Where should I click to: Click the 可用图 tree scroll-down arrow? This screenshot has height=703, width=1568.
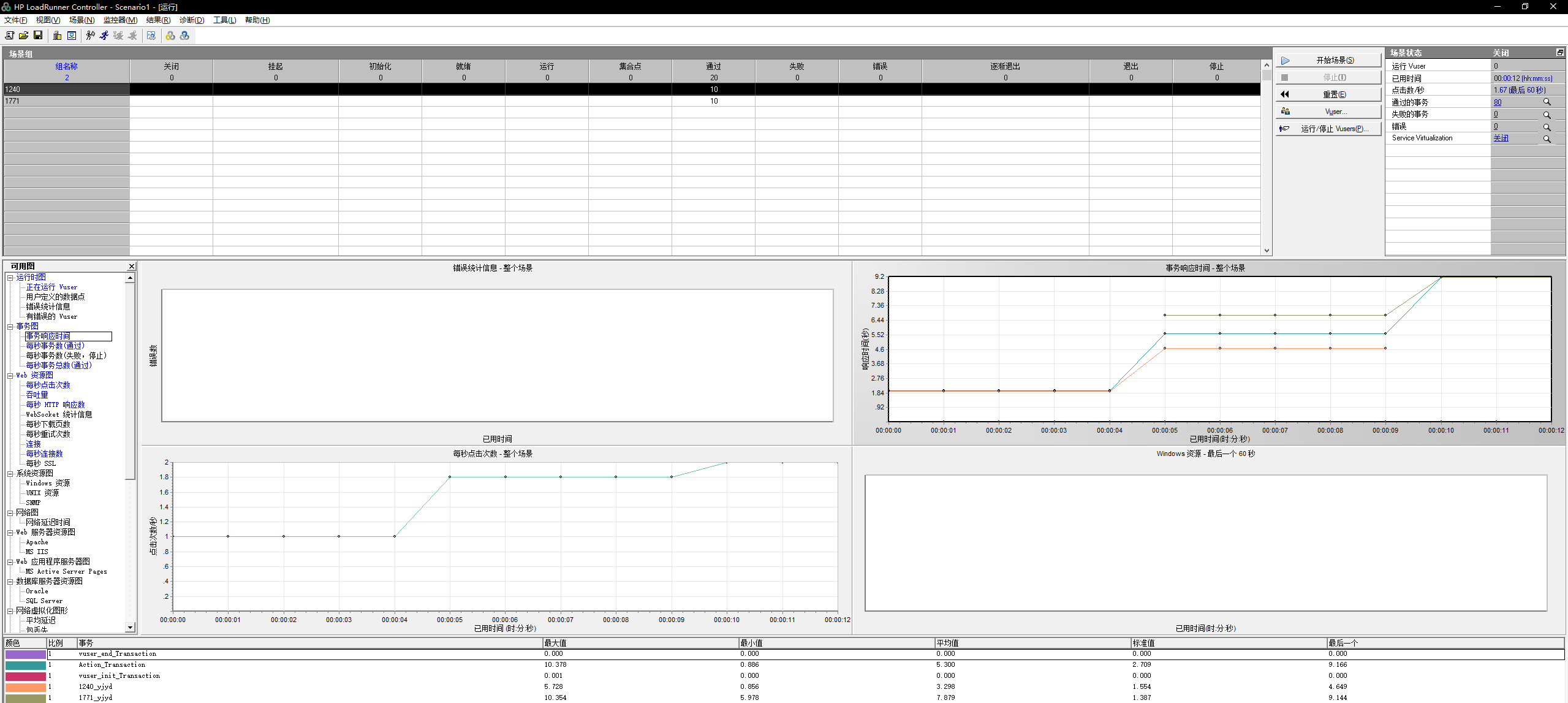coord(130,627)
